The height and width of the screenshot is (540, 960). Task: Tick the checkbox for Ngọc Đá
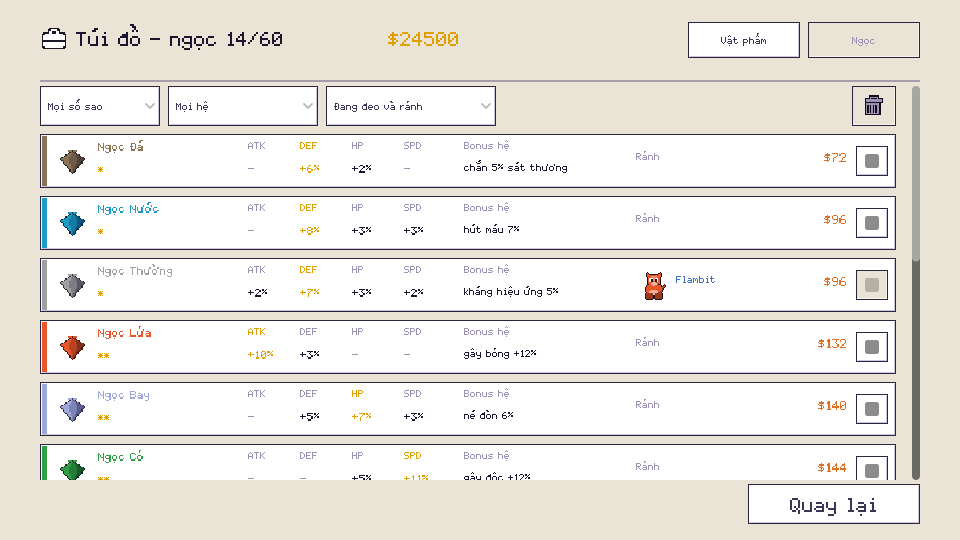tap(872, 161)
